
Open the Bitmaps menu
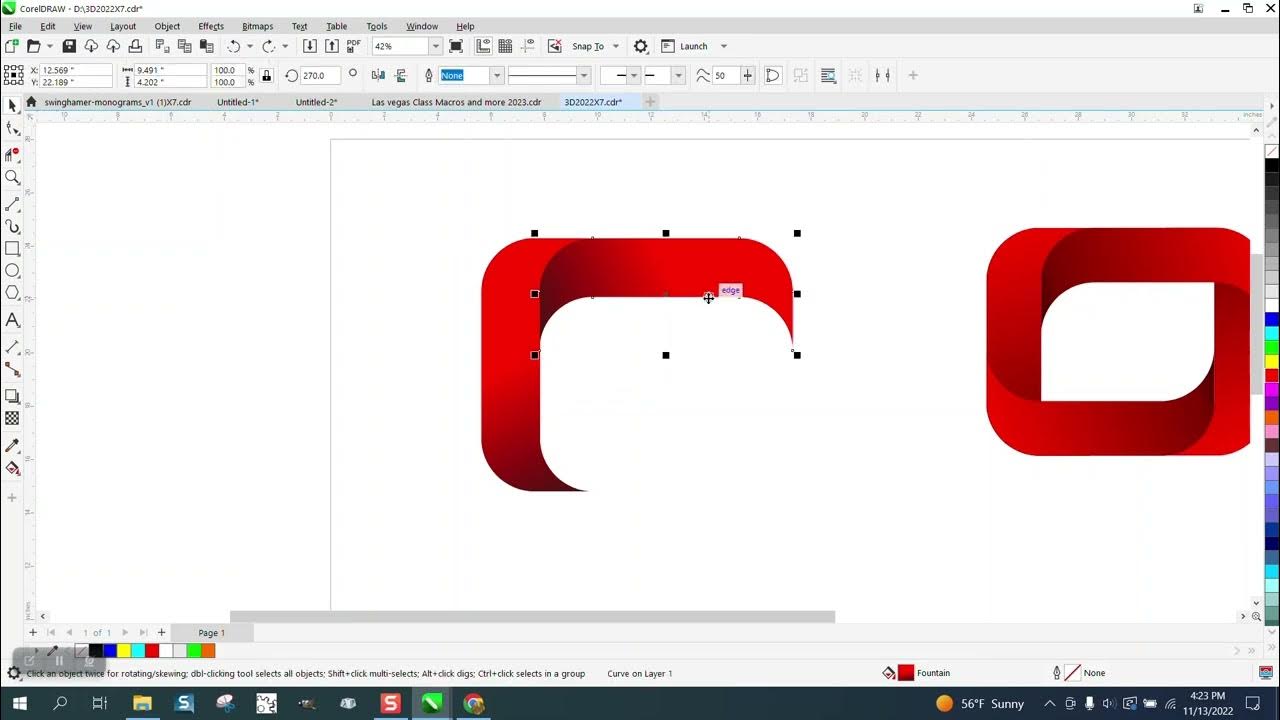[x=257, y=26]
